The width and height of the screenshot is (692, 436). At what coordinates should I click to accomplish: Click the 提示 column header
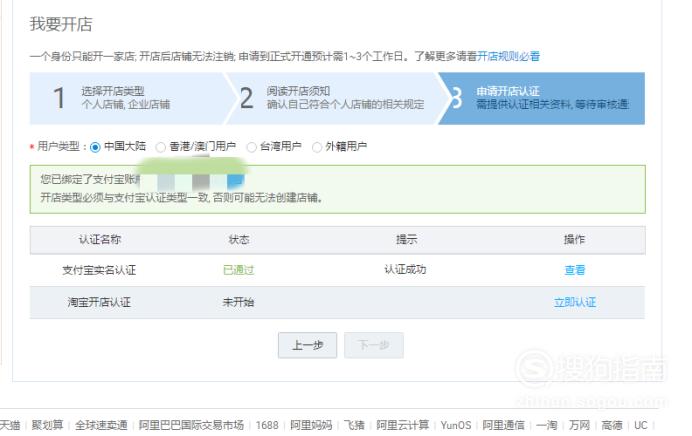pos(406,239)
